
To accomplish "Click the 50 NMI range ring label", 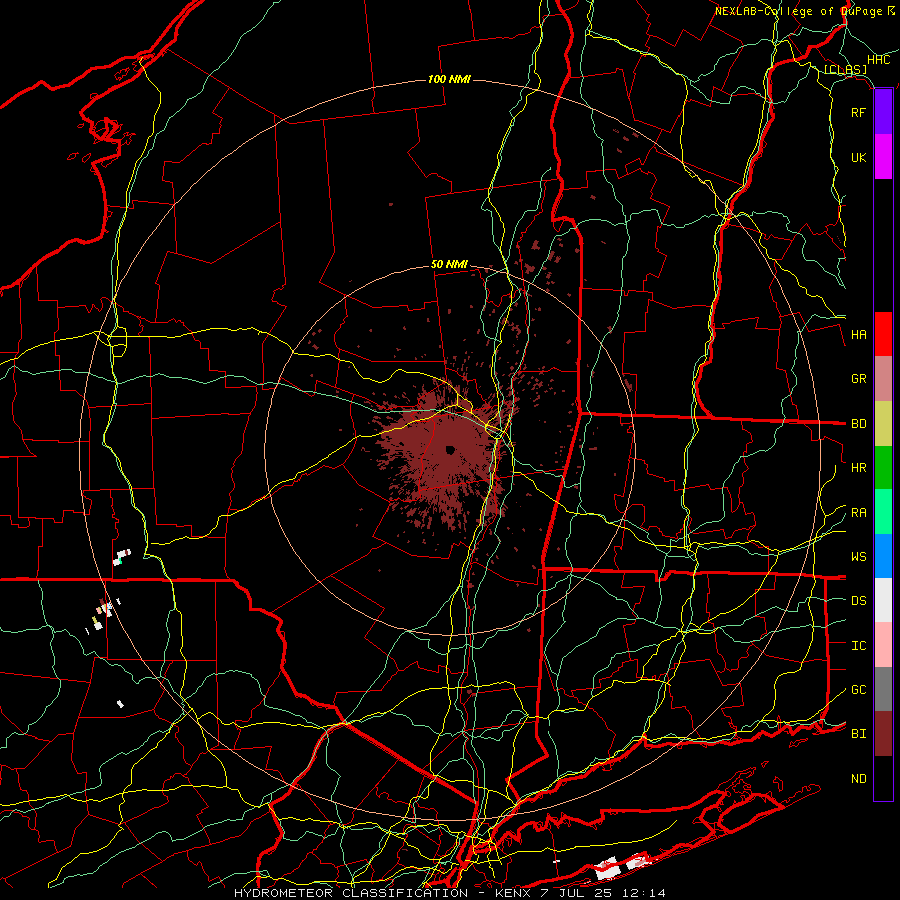I will click(x=449, y=265).
